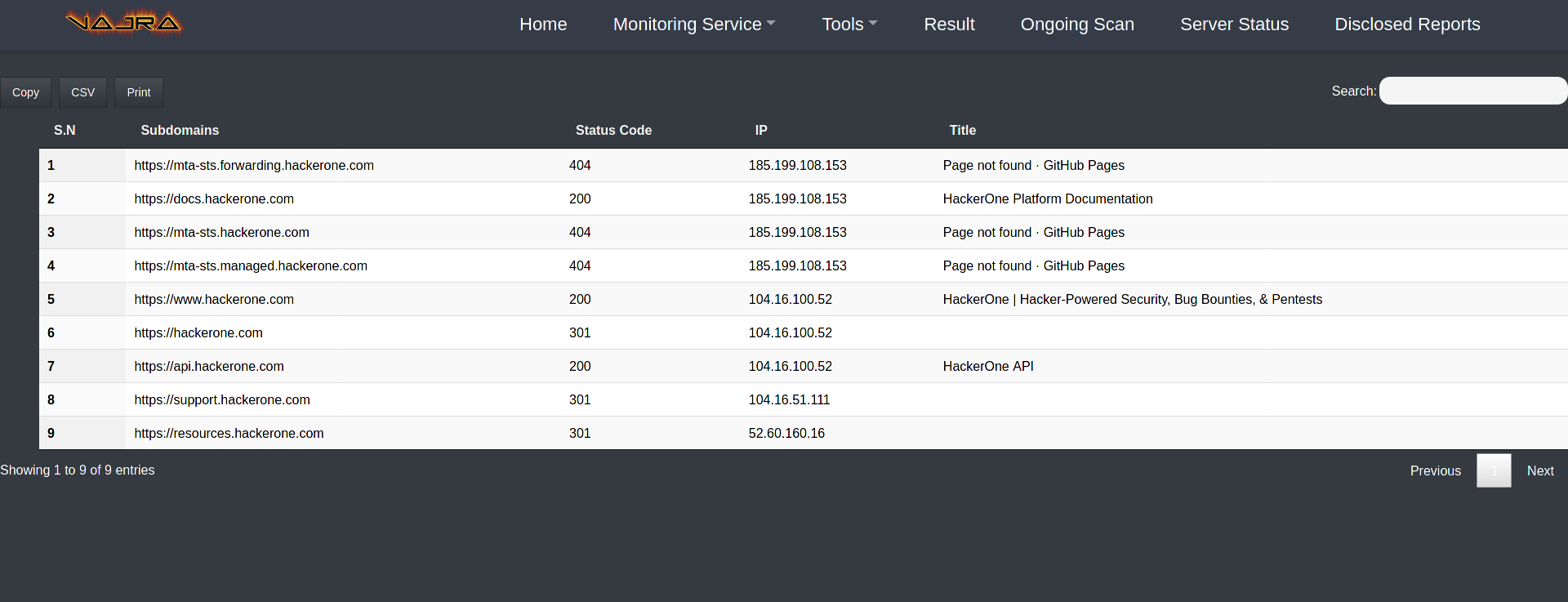Select https://support.hackerone.com subdomain

coord(222,399)
